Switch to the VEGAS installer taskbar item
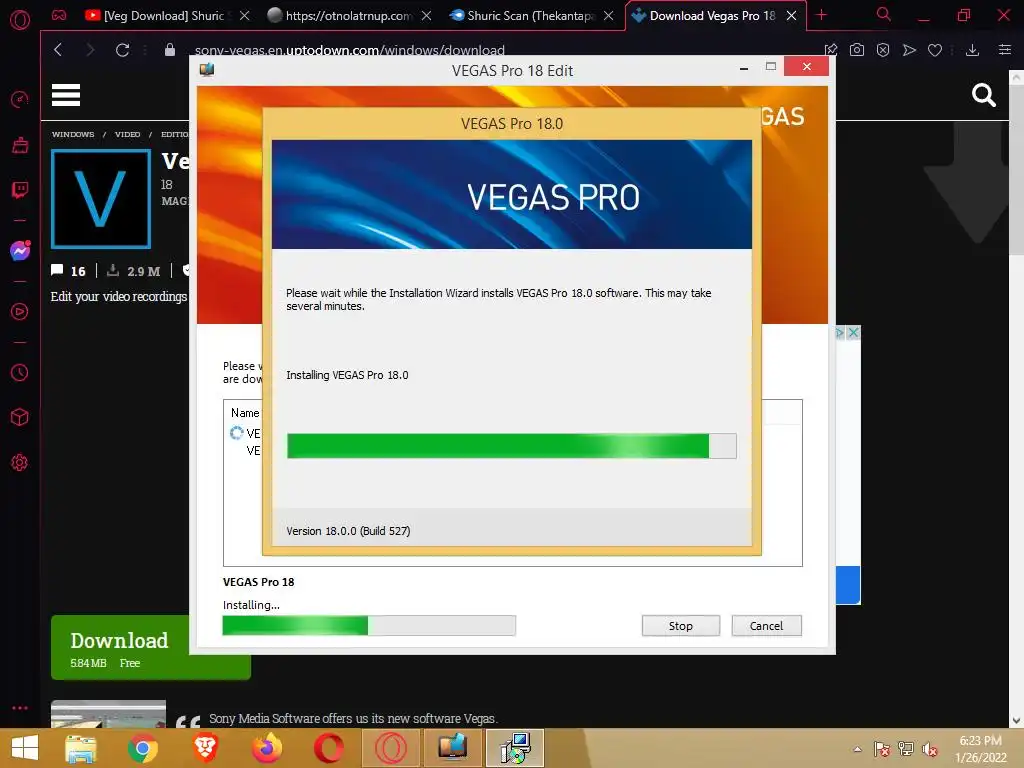Image resolution: width=1024 pixels, height=768 pixels. [453, 748]
